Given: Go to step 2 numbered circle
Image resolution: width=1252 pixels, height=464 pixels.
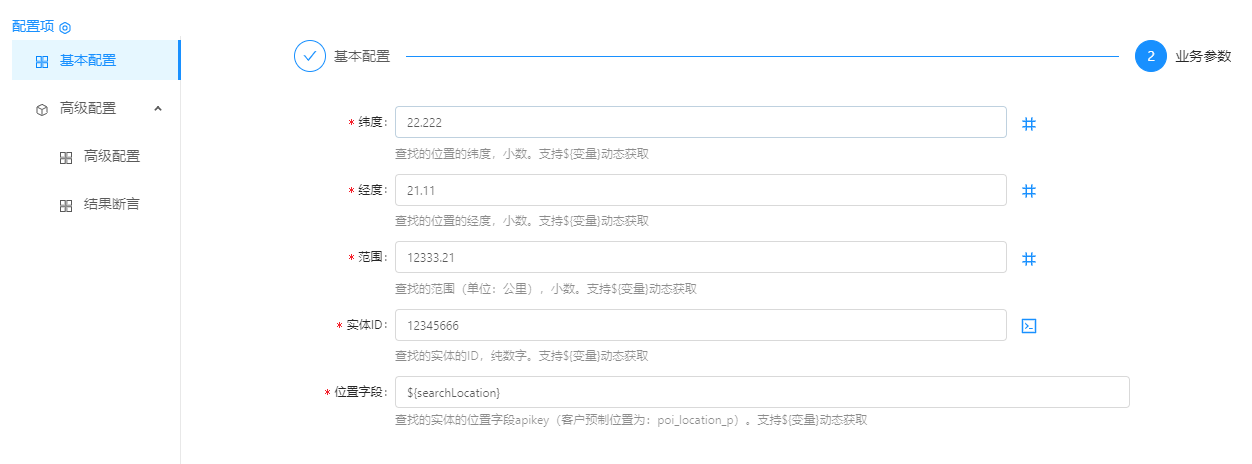Looking at the screenshot, I should [1150, 56].
